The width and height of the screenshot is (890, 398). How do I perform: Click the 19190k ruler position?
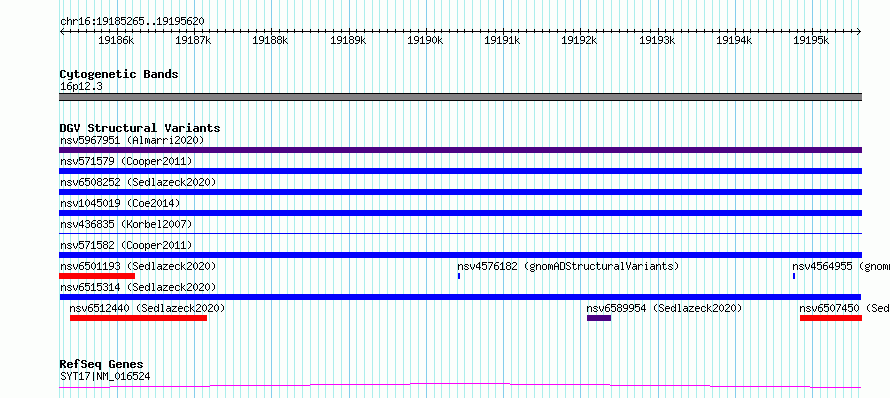coord(425,40)
